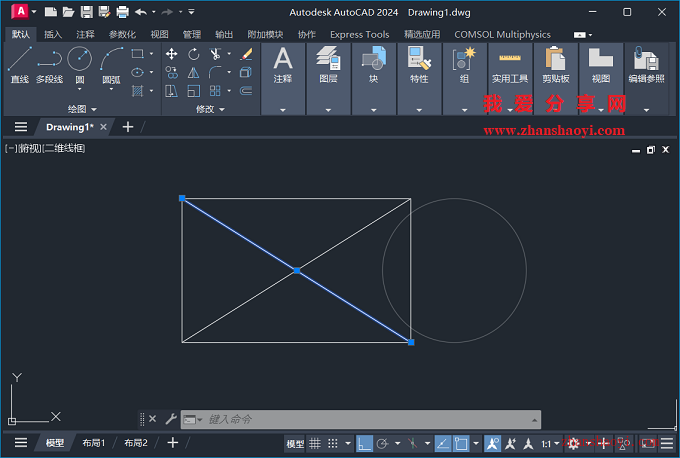This screenshot has width=680, height=458.
Task: Expand the Draw (绘图) panel
Action: 82,109
